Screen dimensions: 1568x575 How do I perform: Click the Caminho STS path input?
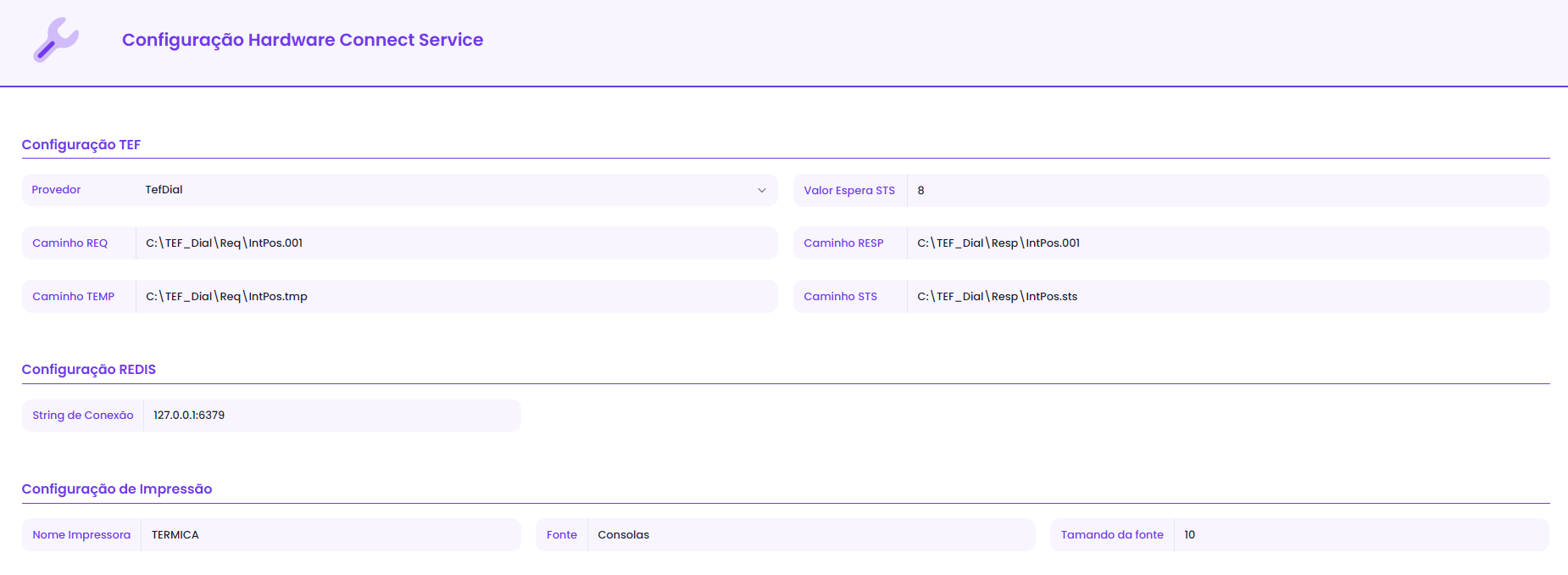click(x=1227, y=297)
